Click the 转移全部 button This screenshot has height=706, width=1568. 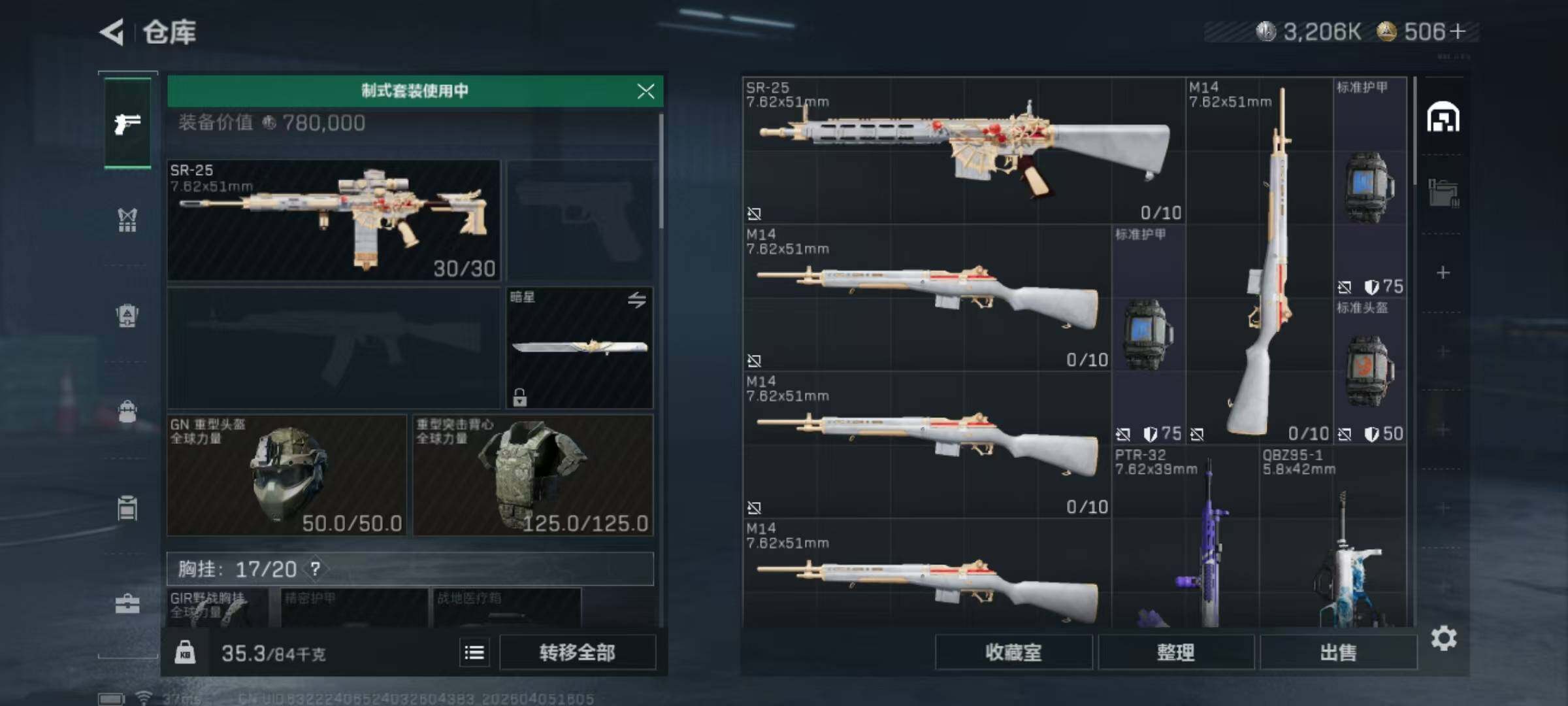[x=578, y=652]
